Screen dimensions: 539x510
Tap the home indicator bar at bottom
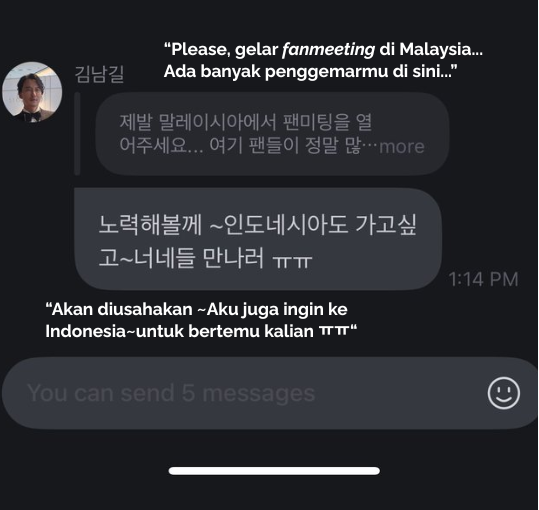tap(274, 470)
